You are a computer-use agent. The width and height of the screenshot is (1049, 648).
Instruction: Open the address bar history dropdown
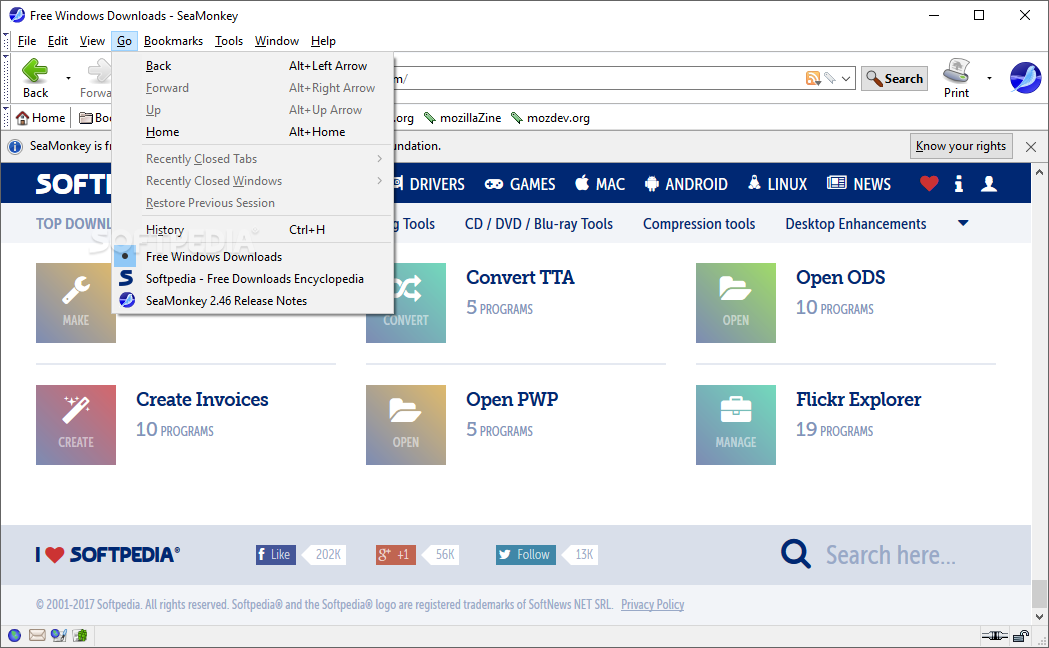pos(846,78)
